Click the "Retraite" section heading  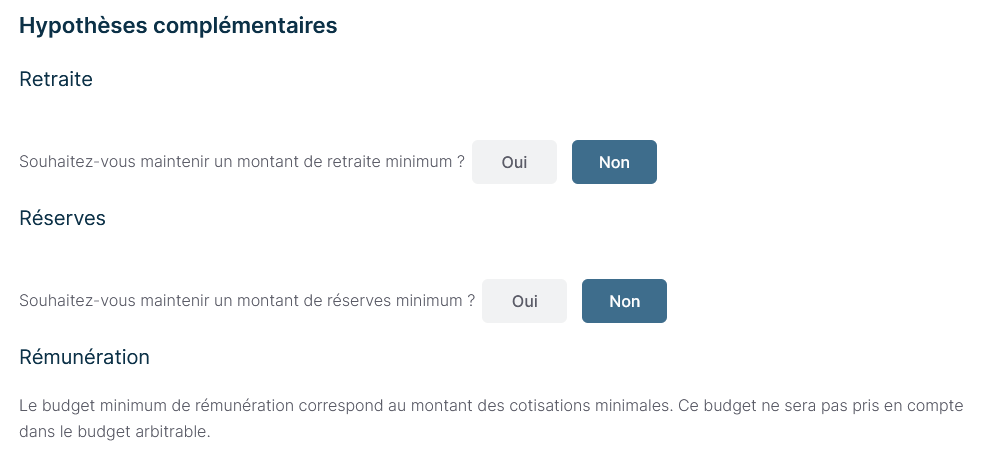[x=56, y=79]
